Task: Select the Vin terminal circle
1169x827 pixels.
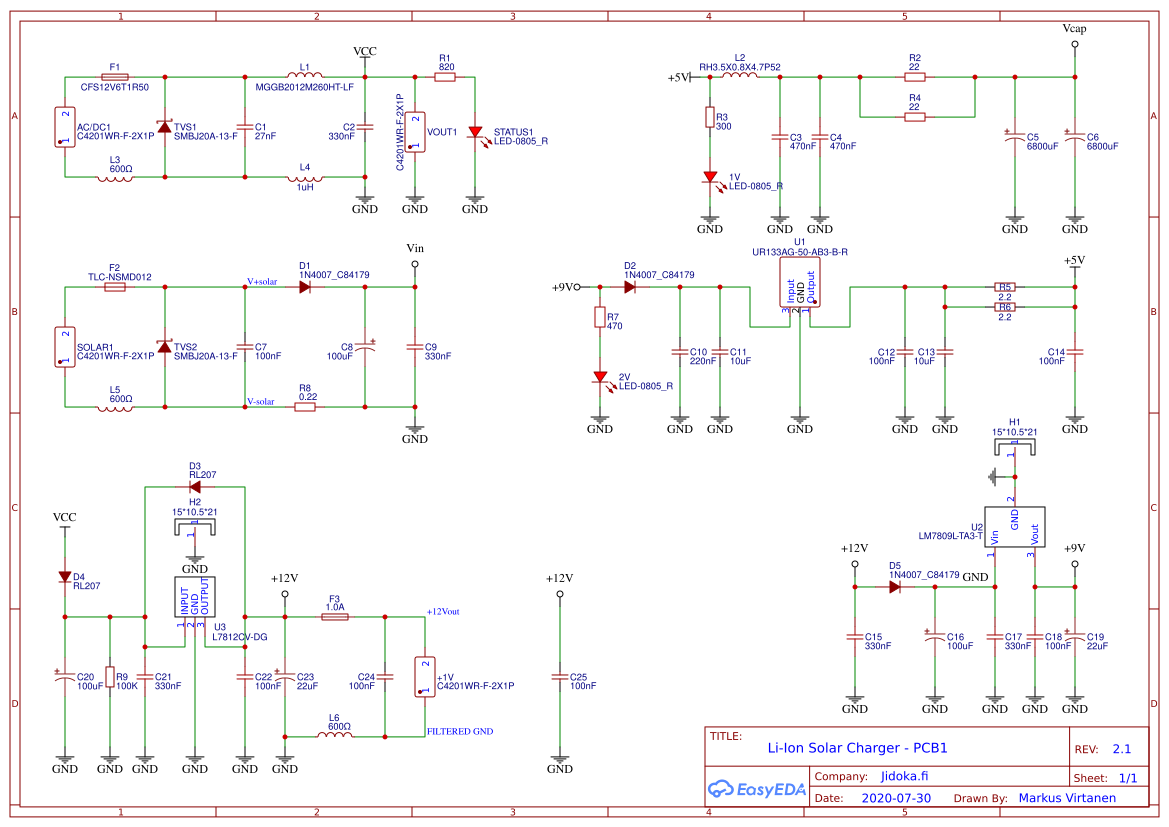Action: click(x=413, y=262)
